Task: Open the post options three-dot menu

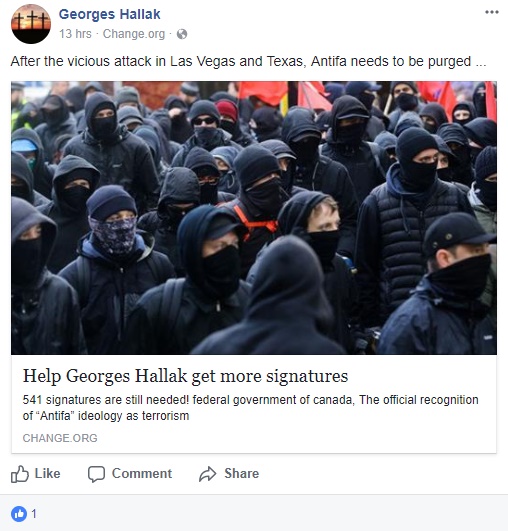Action: [491, 12]
